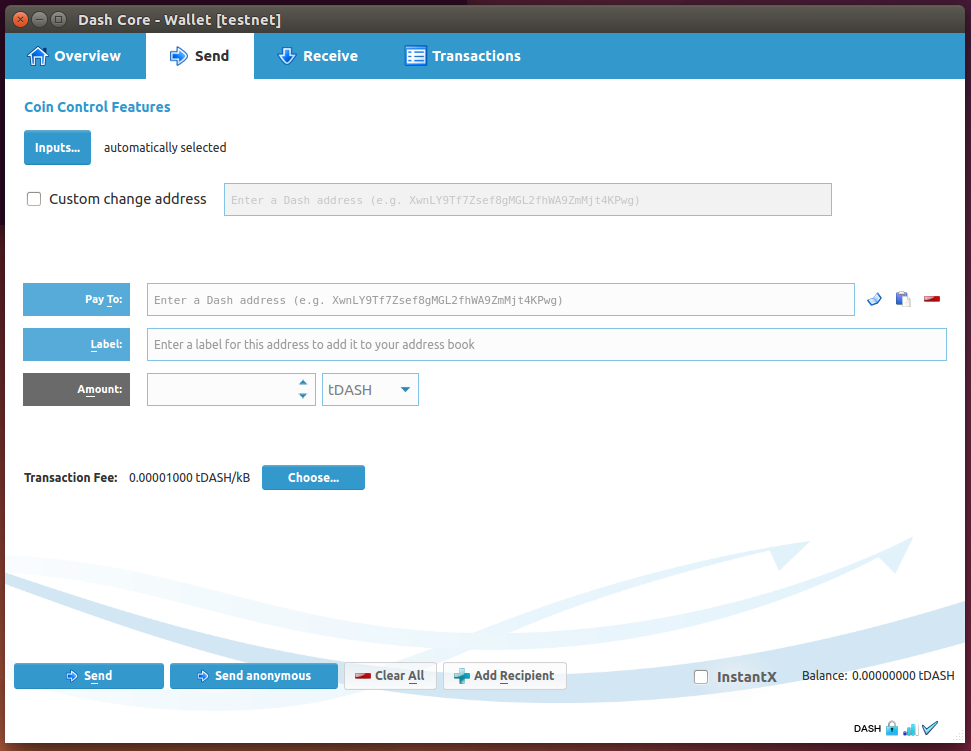Click the 'automatically selected' text
Screen dimensions: 971x751
point(165,147)
